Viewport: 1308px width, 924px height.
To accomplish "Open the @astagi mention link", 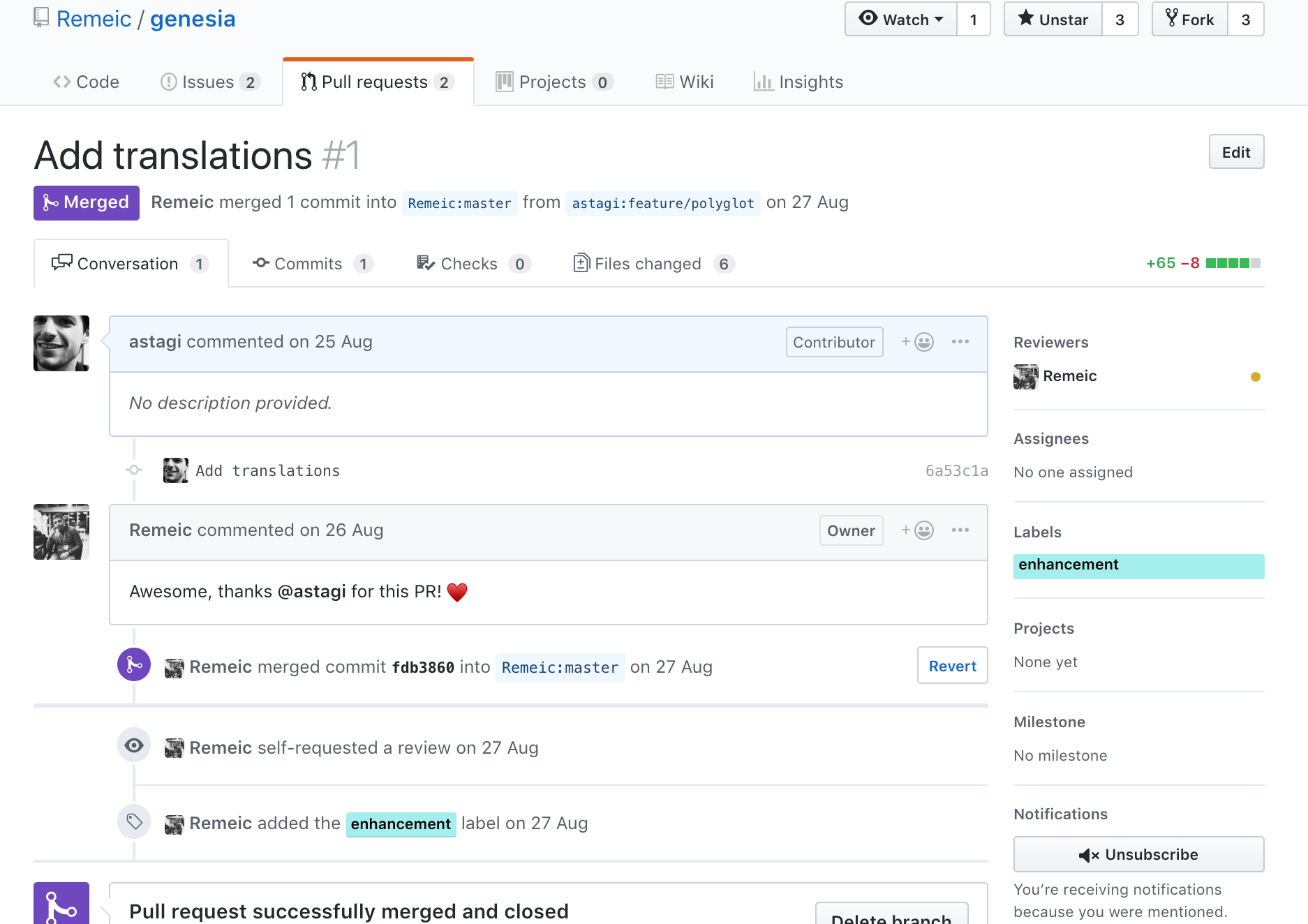I will [x=312, y=591].
